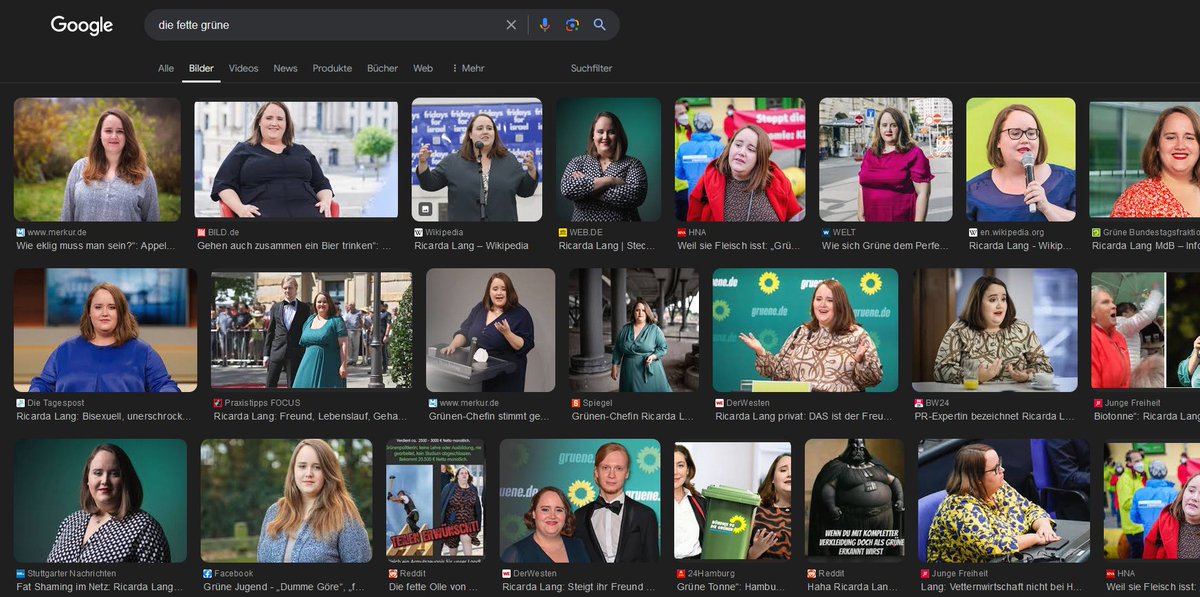Open 'Grünen-Chefin stimmt ge...' merkur link
The height and width of the screenshot is (597, 1200).
489,416
